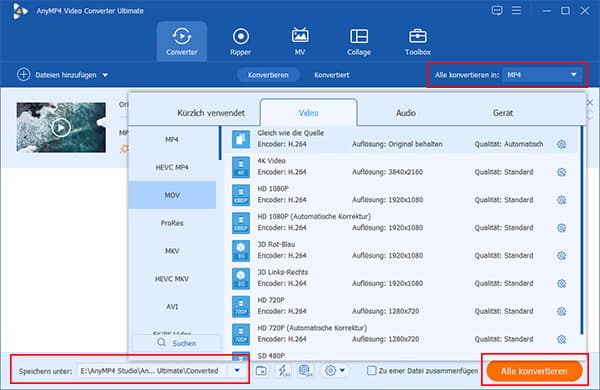Click the Alle konvertieren button
Viewport: 600px width, 390px height.
534,371
